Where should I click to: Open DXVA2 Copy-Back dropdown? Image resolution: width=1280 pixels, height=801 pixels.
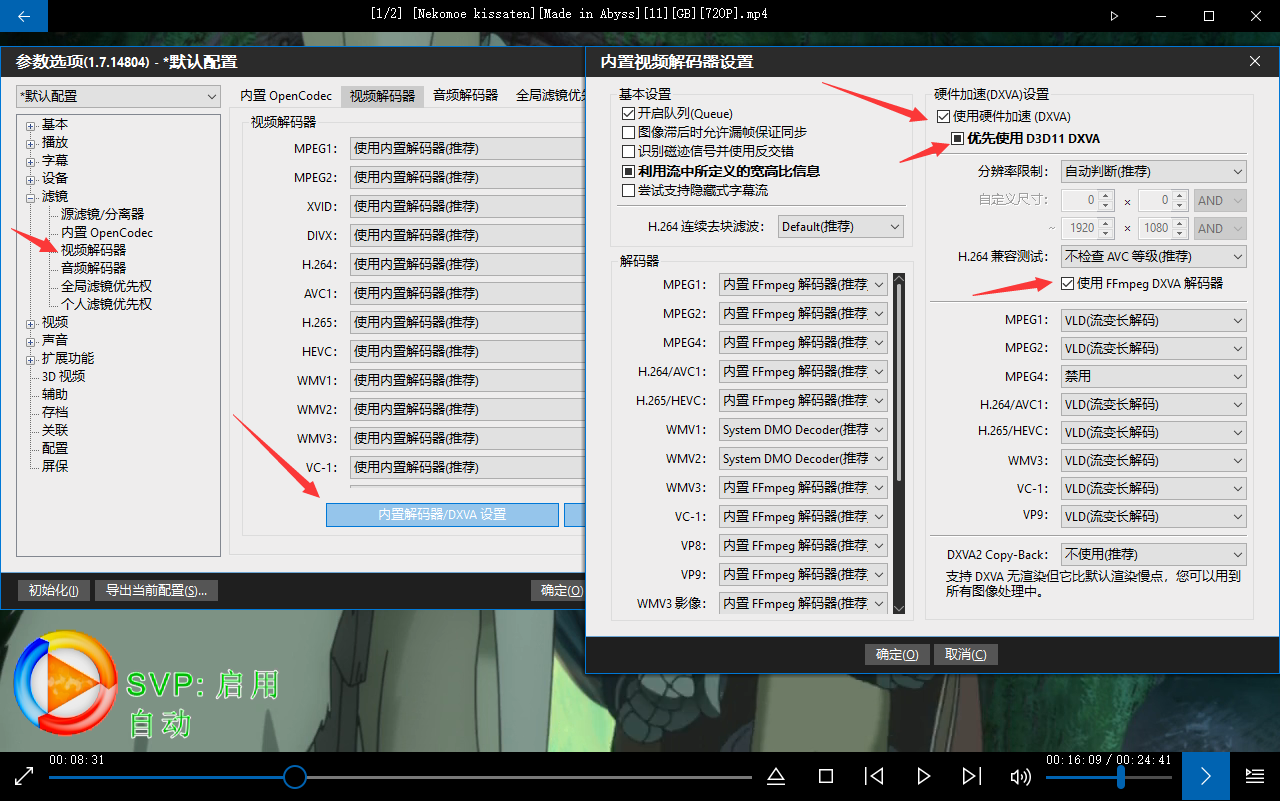tap(1153, 554)
